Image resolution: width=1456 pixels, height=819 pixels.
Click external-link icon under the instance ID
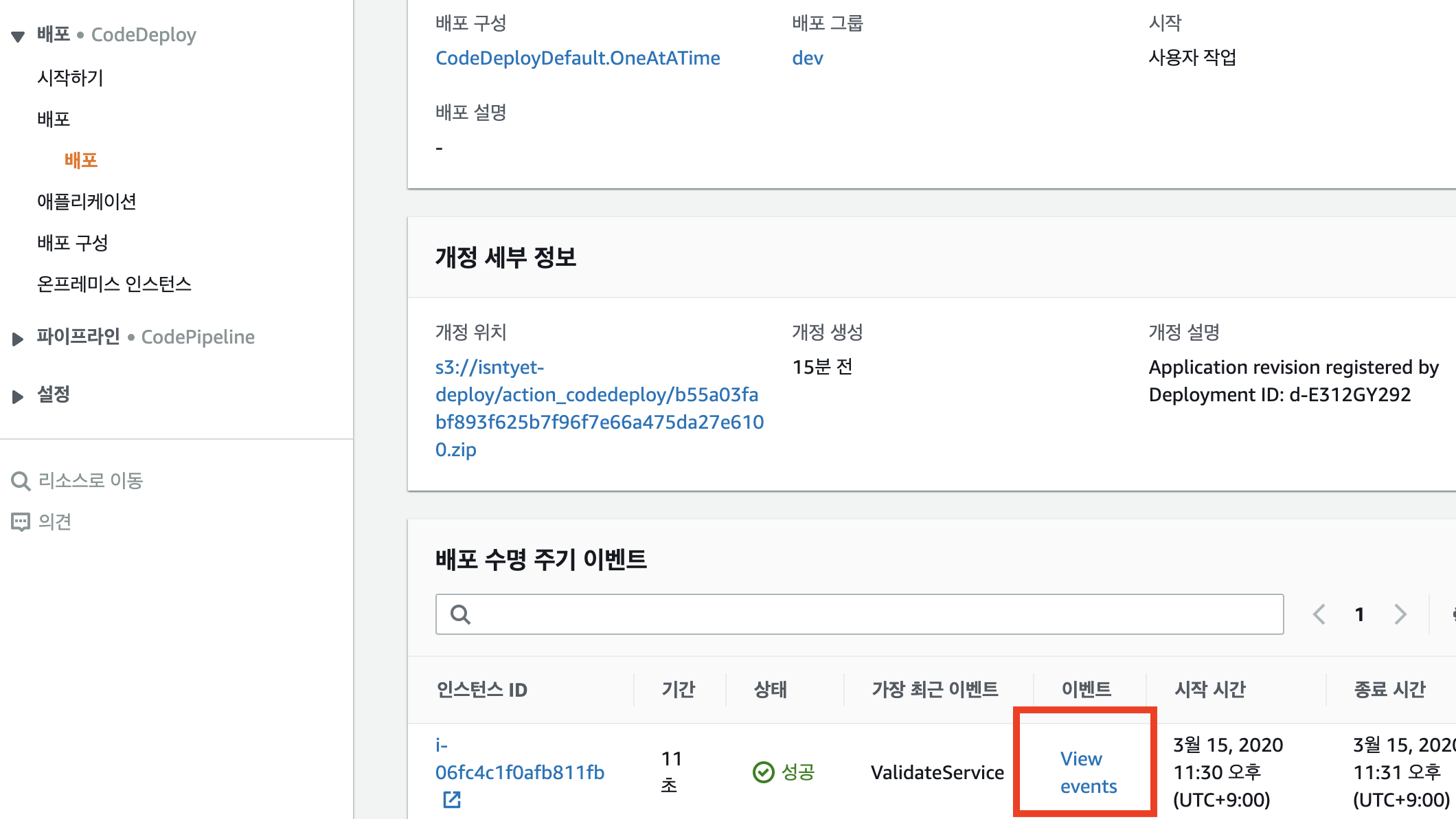click(x=452, y=800)
